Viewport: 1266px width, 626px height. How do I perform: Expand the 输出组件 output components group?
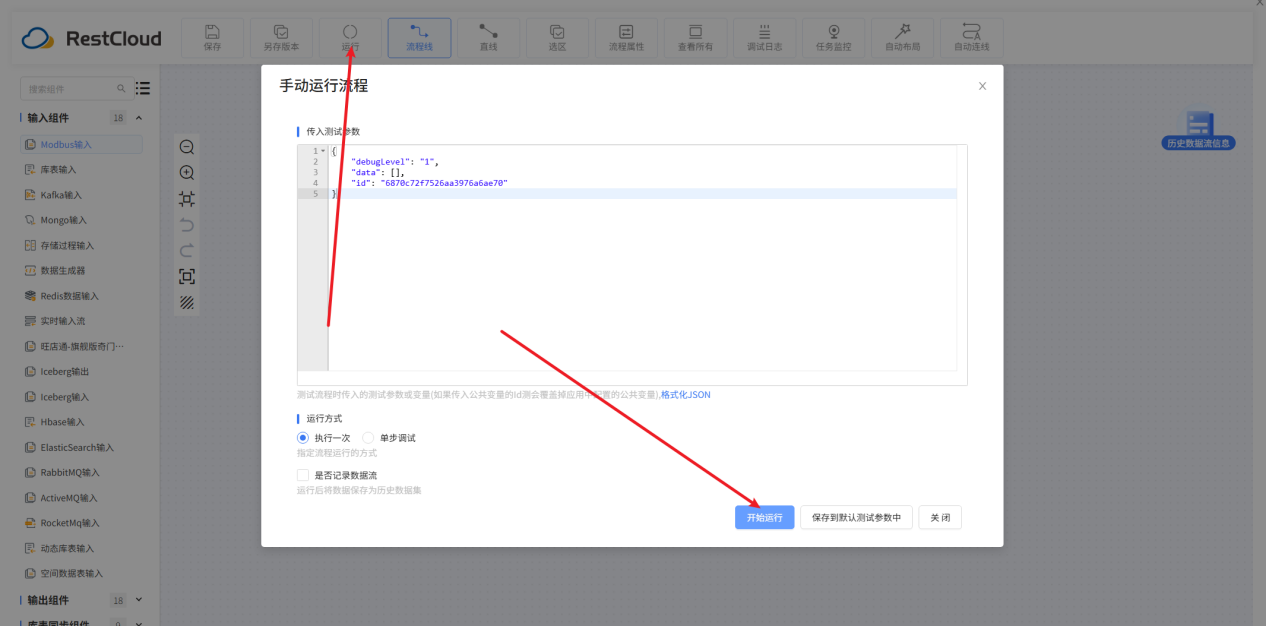tap(139, 600)
